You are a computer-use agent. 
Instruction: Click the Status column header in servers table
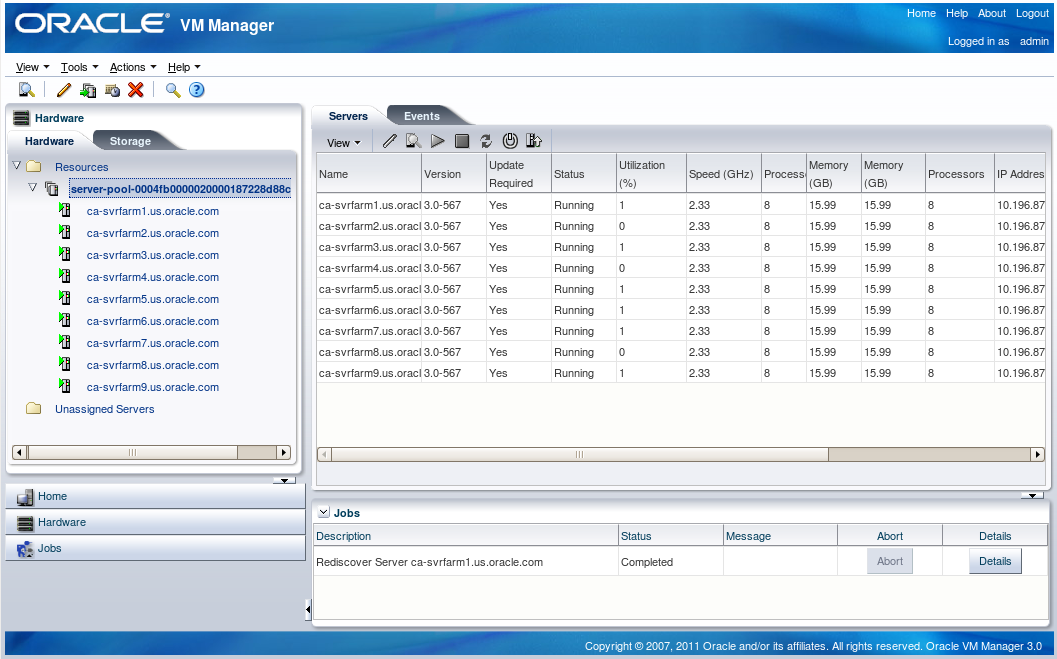pos(584,174)
